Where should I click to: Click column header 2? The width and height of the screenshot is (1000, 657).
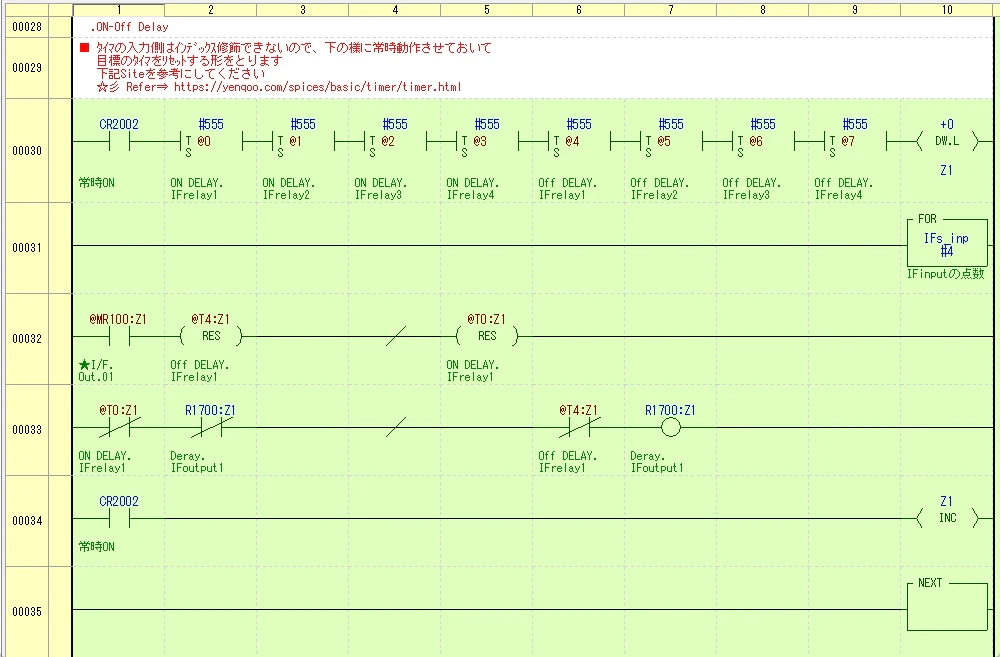coord(210,10)
